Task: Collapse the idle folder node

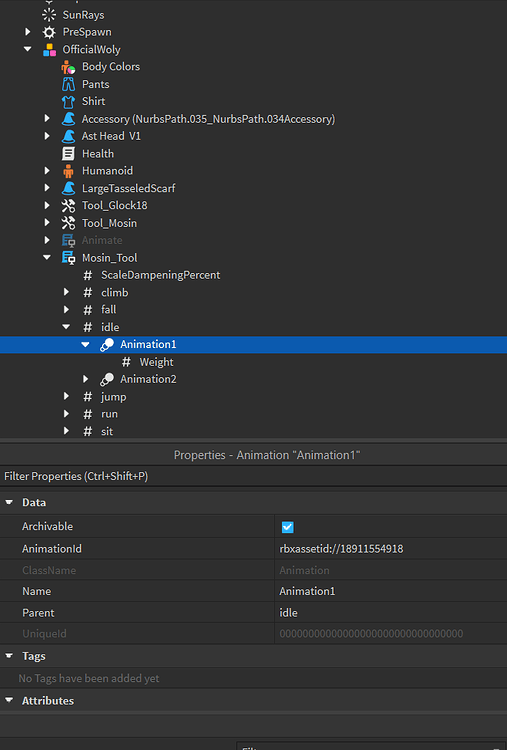Action: pyautogui.click(x=66, y=327)
